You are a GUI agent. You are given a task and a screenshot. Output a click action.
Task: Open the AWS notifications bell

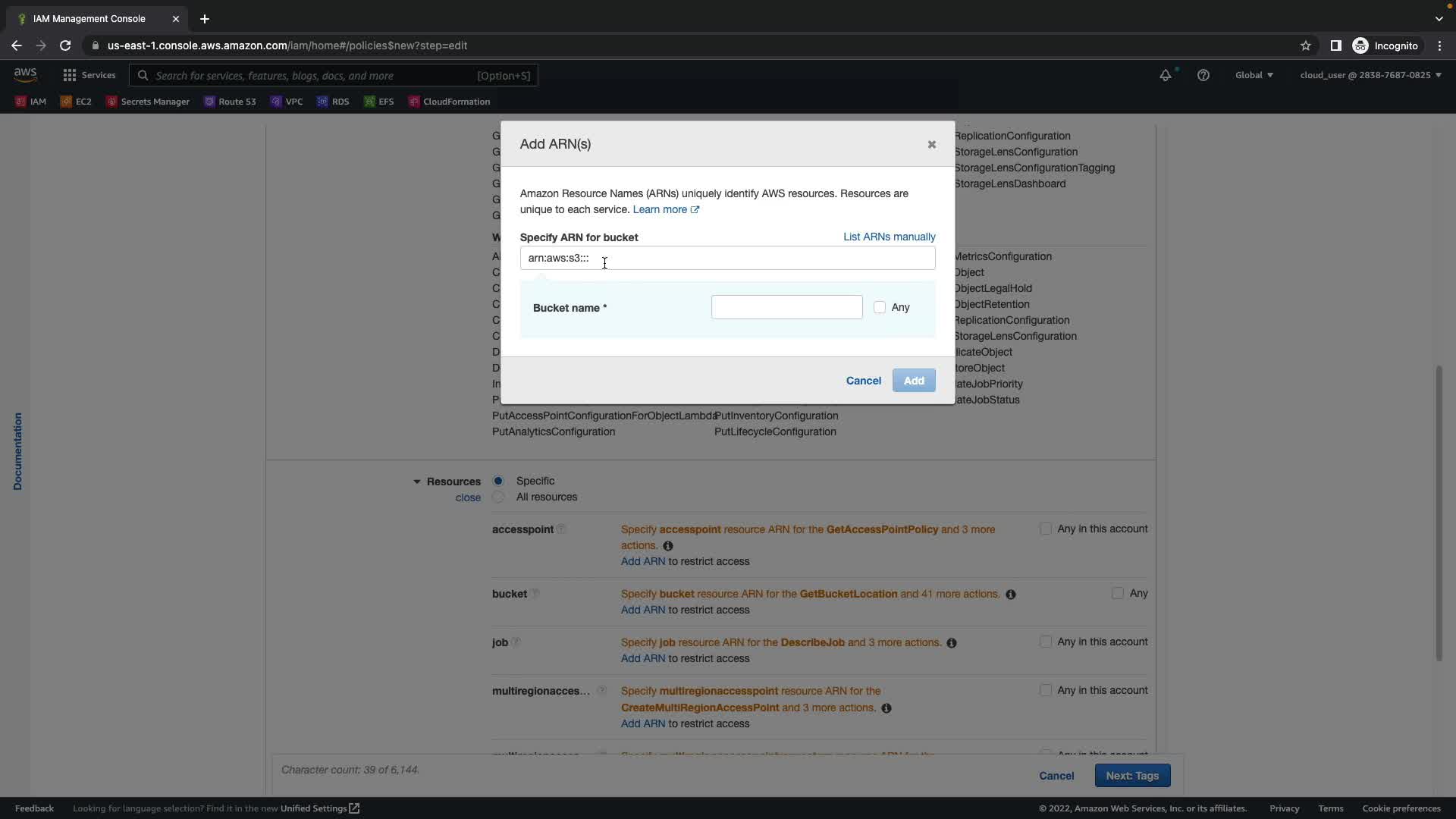(x=1165, y=75)
